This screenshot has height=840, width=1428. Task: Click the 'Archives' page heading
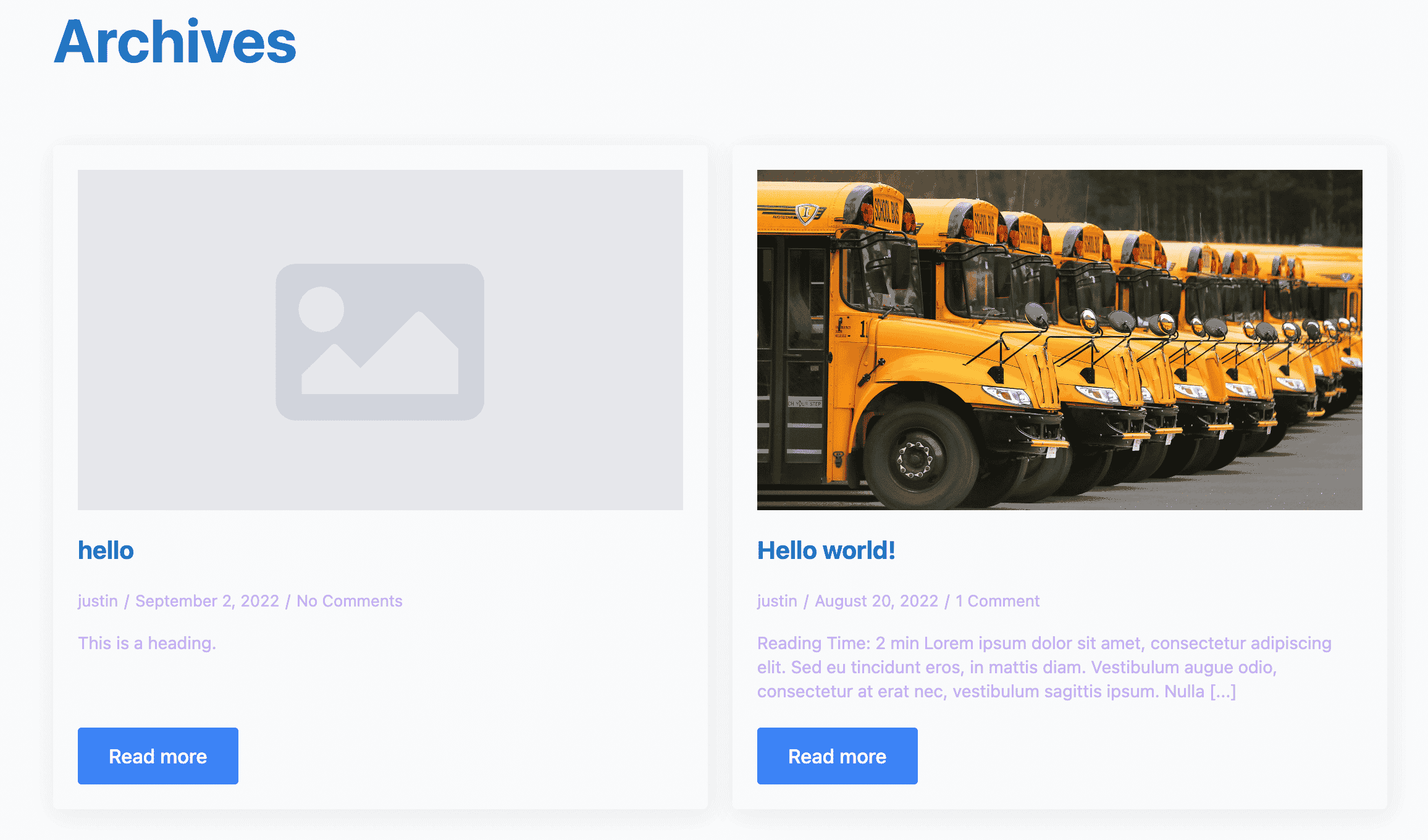(175, 41)
